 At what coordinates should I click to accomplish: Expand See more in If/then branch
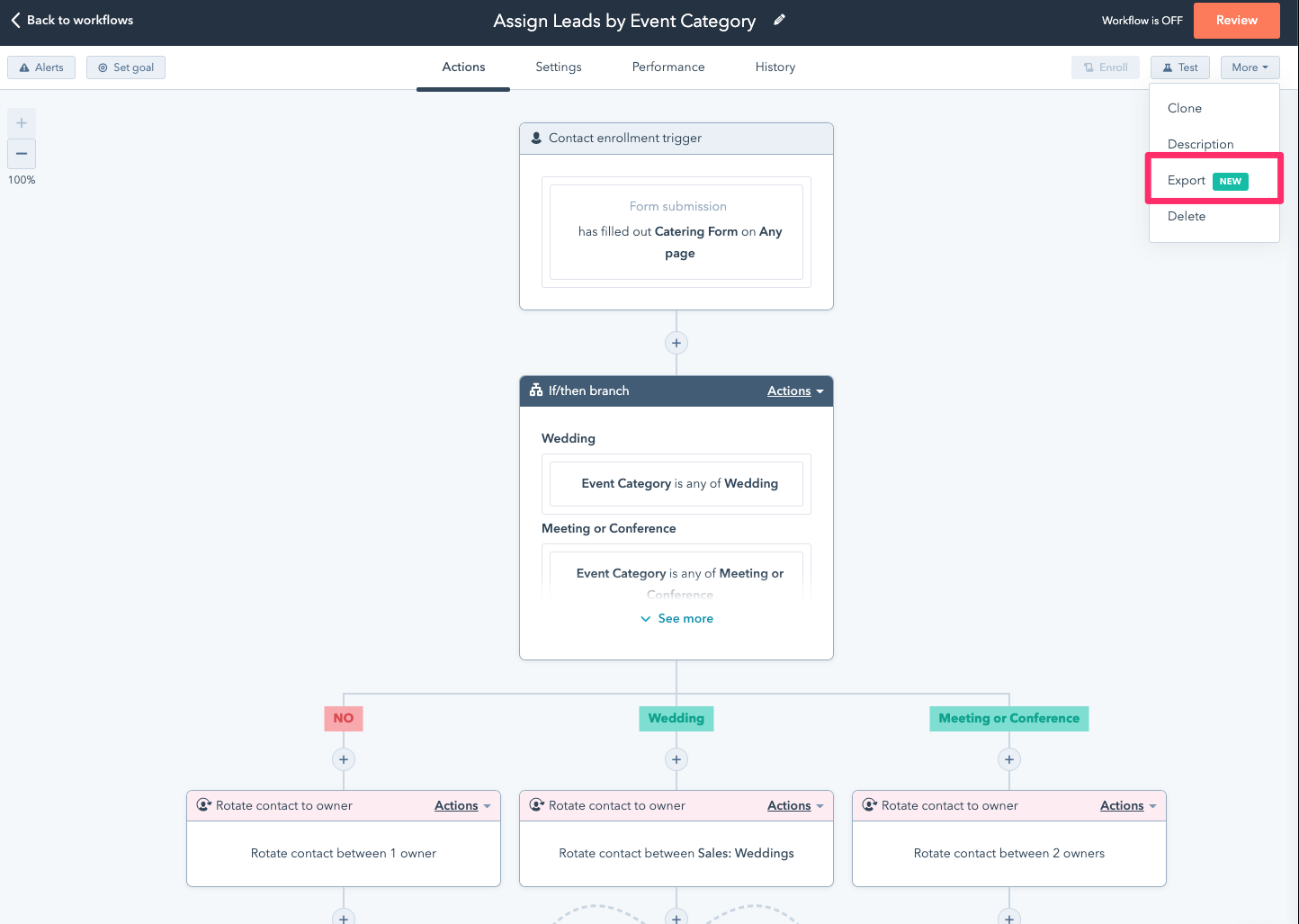point(676,619)
